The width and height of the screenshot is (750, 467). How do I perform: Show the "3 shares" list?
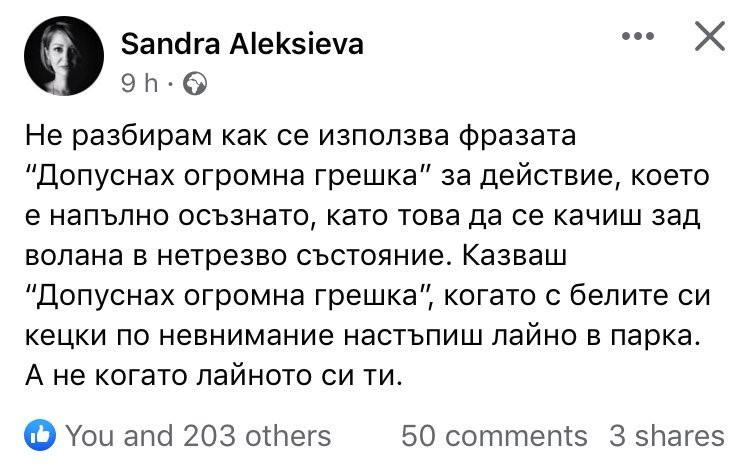click(666, 435)
